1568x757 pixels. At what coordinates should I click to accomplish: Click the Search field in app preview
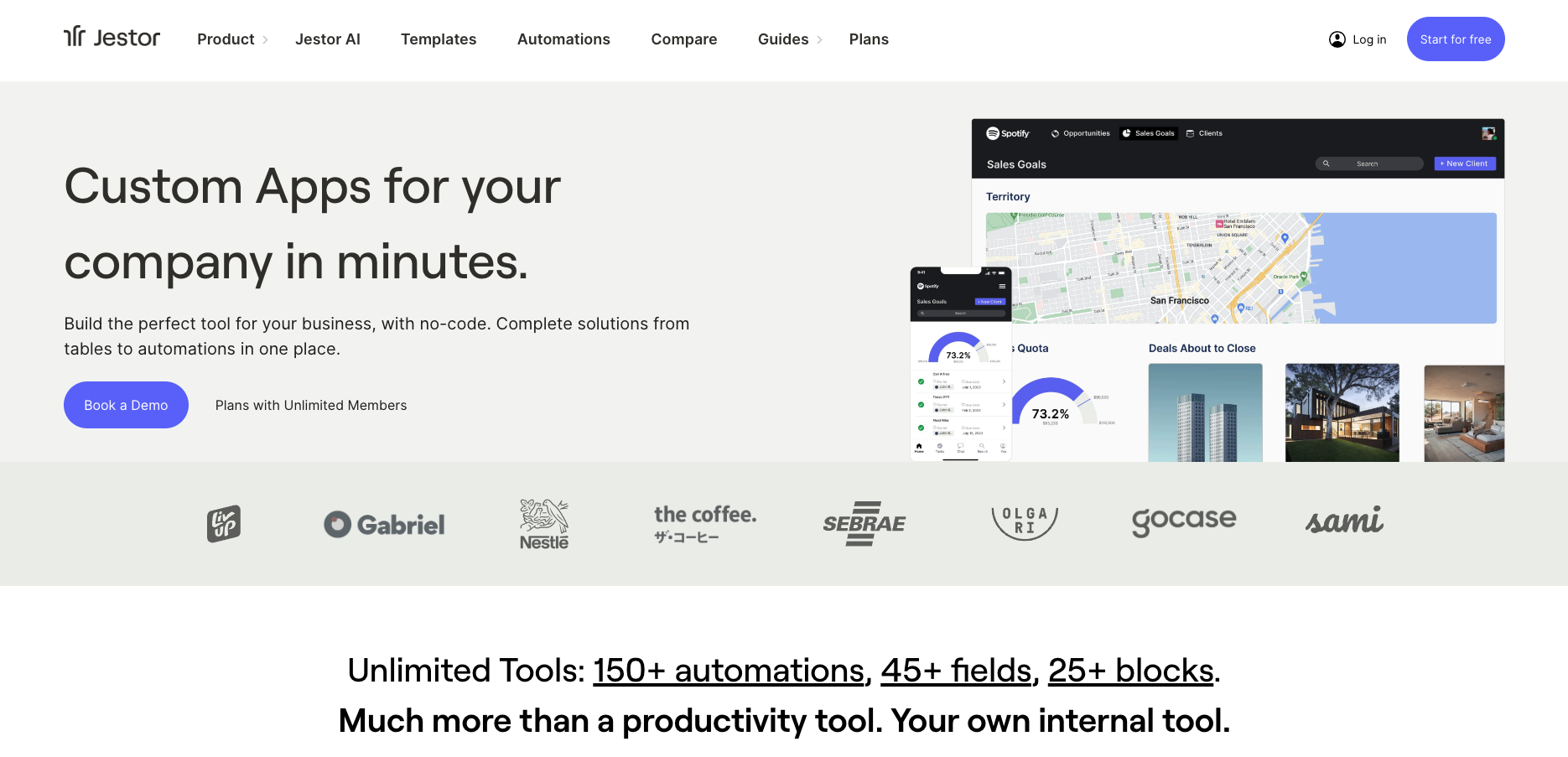1369,163
